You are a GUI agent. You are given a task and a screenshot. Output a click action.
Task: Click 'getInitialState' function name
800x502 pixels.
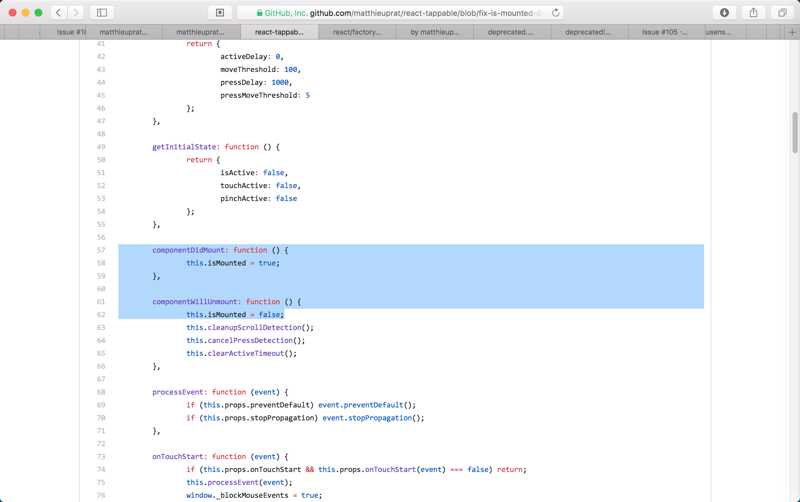click(184, 147)
